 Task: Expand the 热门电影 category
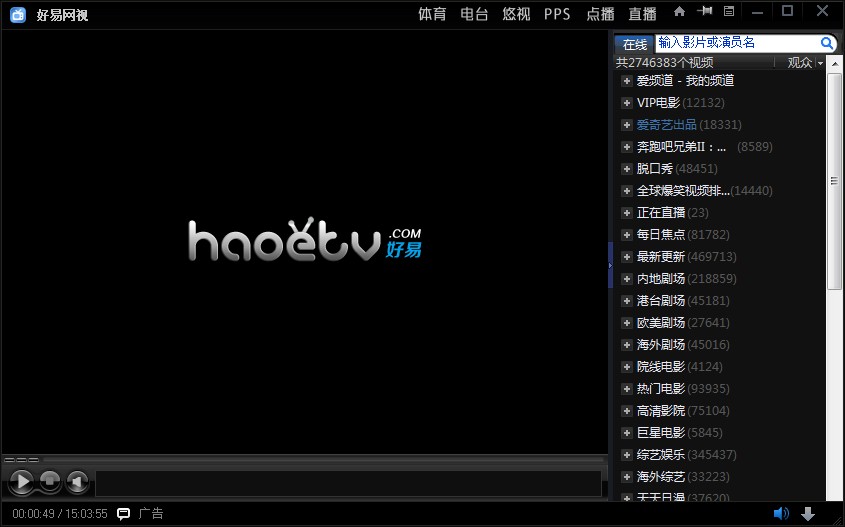click(626, 389)
